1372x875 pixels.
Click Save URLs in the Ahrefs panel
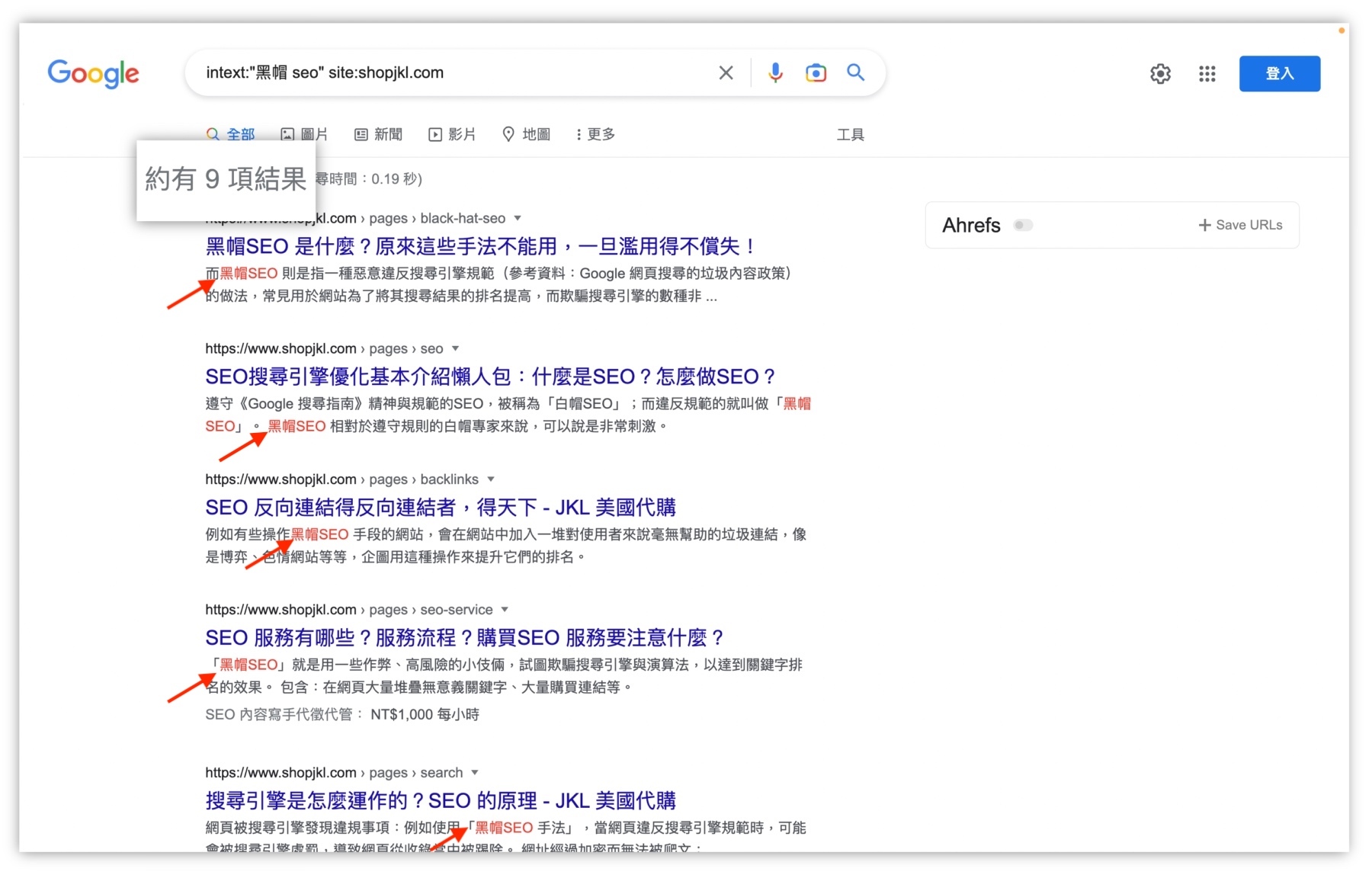1240,225
